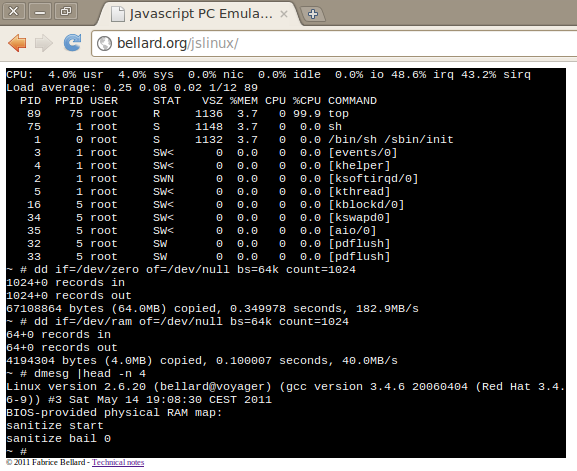Click the globe site icon in address bar
Viewport: 577px width, 471px height.
pos(105,43)
